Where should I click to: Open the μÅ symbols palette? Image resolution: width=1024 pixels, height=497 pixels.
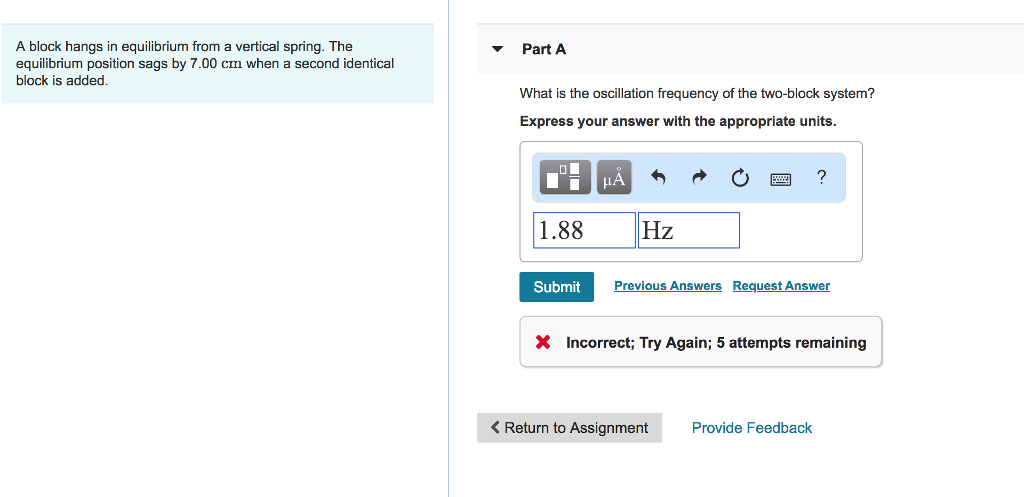614,178
